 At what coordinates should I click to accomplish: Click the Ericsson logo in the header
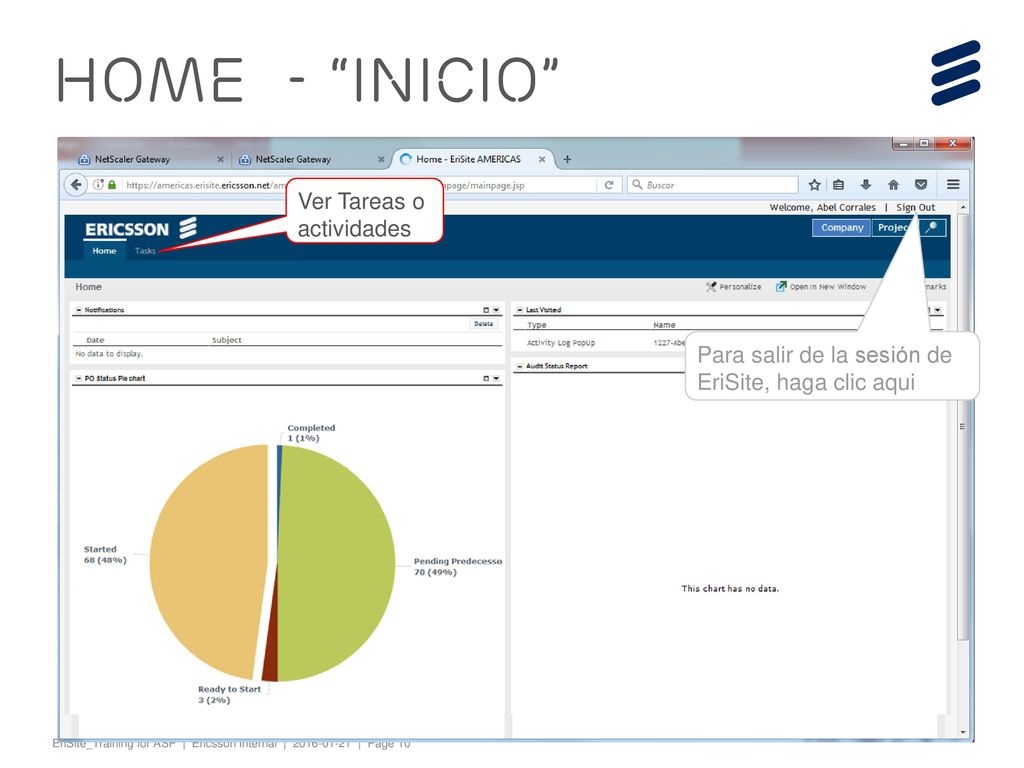click(141, 229)
